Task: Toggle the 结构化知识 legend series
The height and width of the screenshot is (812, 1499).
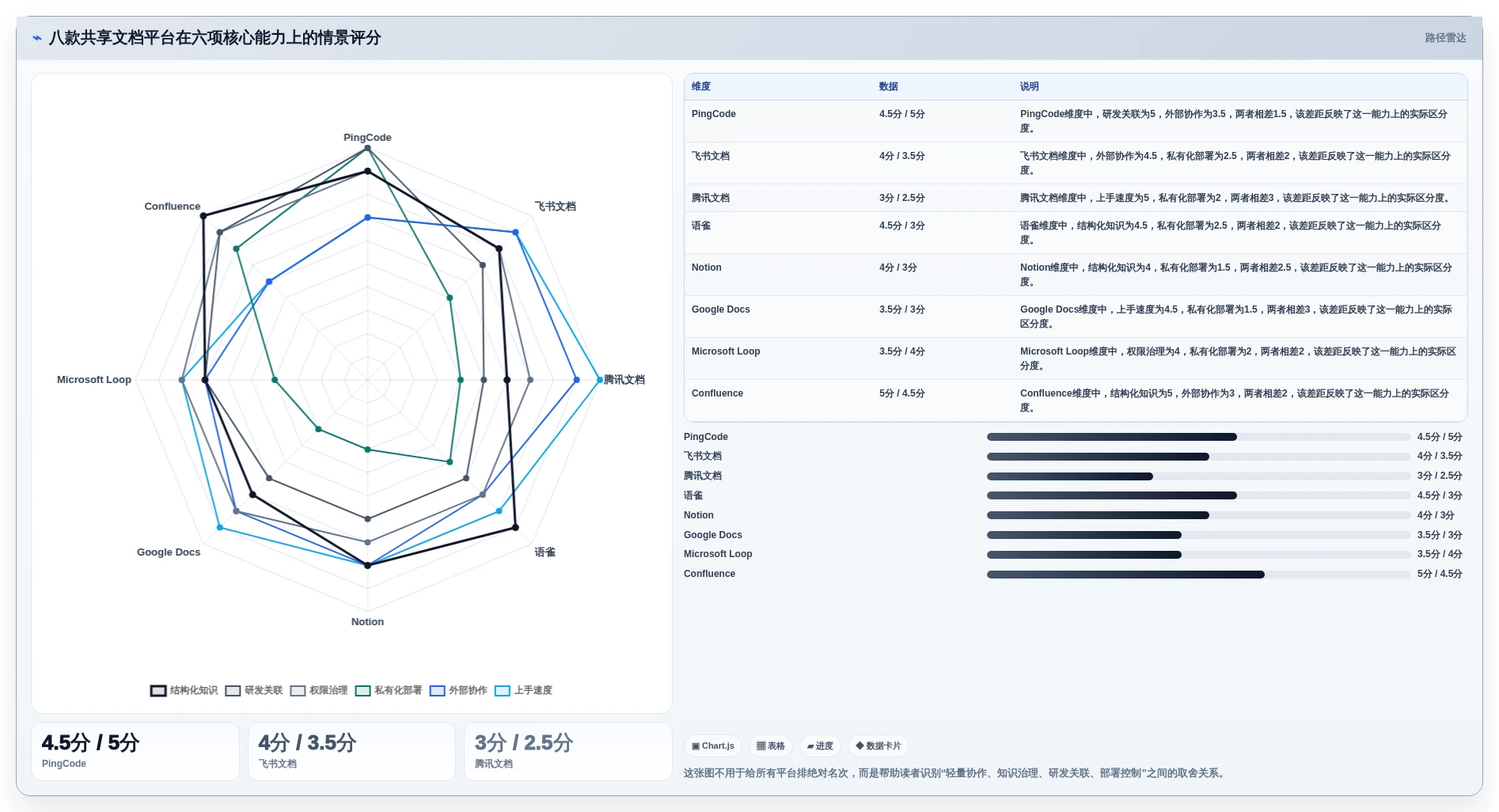Action: [x=184, y=690]
